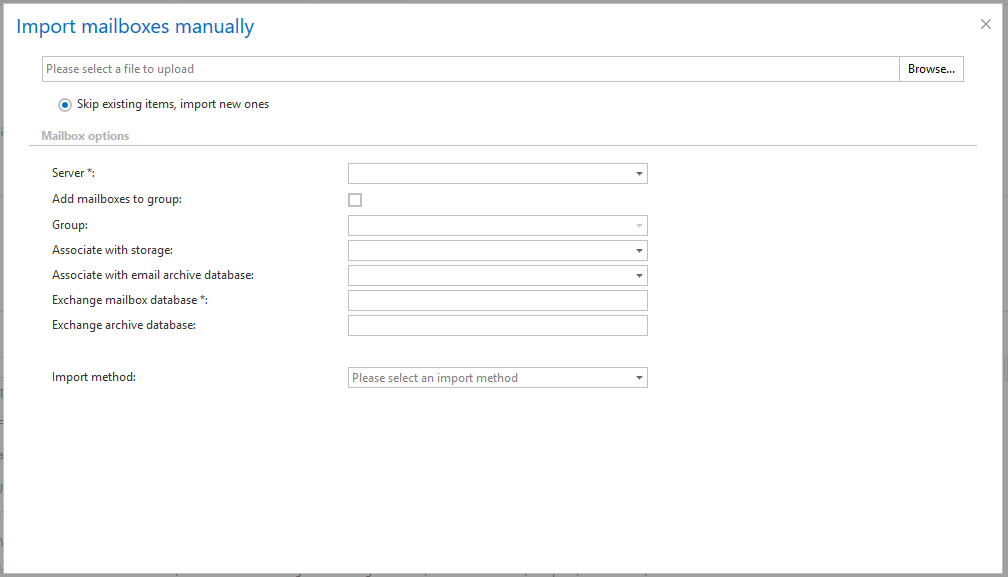Click the Import mailboxes manually title
This screenshot has height=577, width=1008.
tap(135, 27)
